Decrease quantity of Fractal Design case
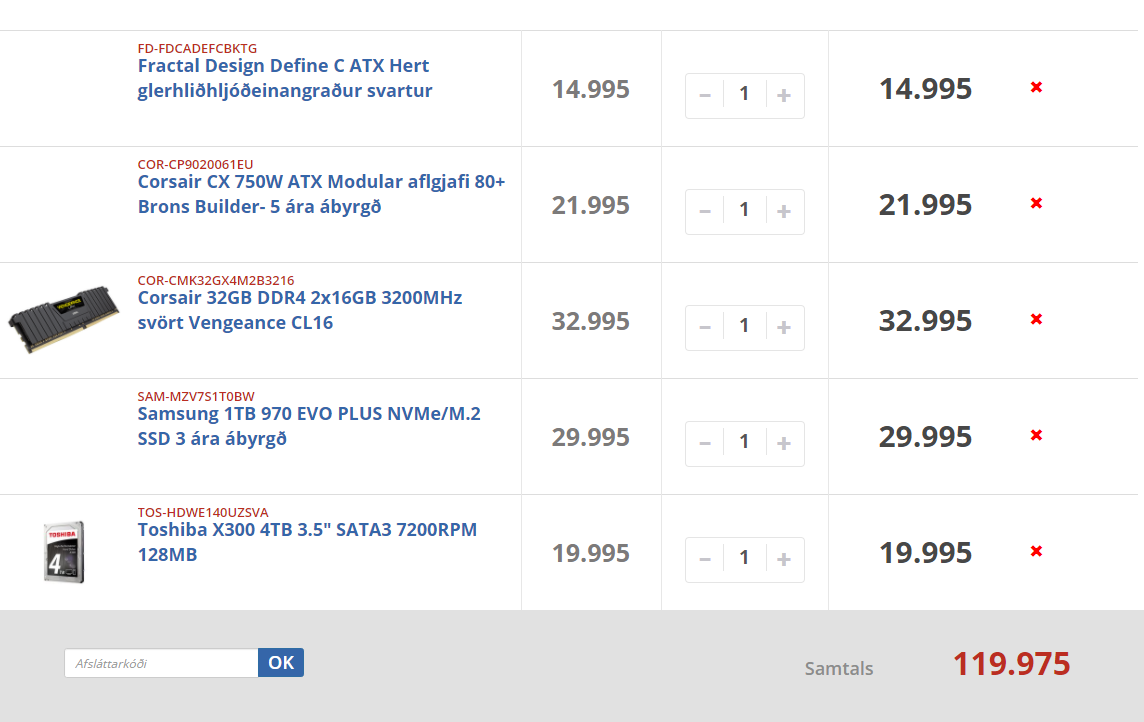Image resolution: width=1144 pixels, height=722 pixels. click(705, 95)
